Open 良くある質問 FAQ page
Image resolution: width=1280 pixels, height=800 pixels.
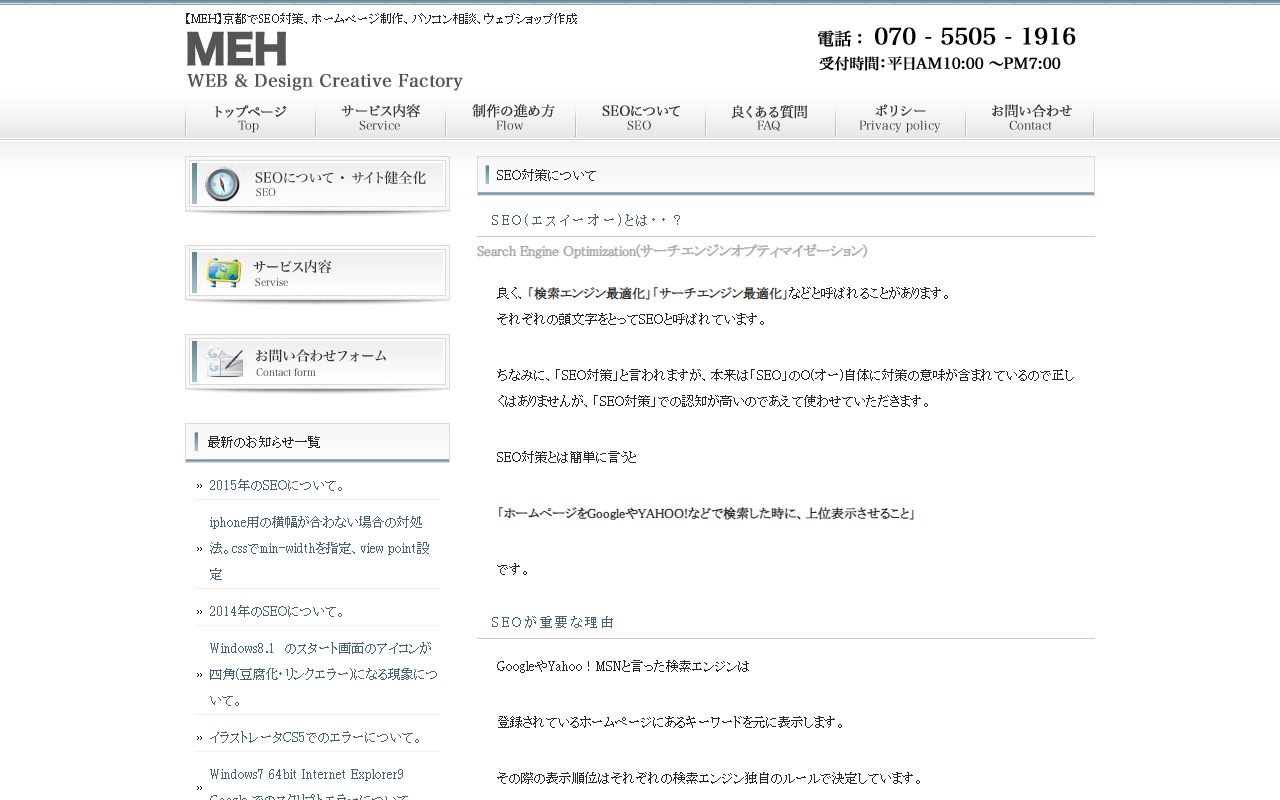pyautogui.click(x=769, y=118)
